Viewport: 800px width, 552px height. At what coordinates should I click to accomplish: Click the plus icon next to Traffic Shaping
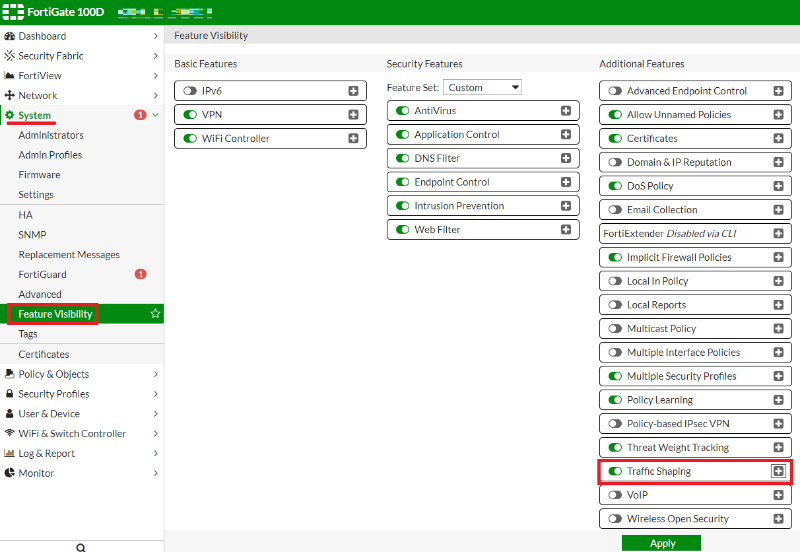(x=778, y=471)
